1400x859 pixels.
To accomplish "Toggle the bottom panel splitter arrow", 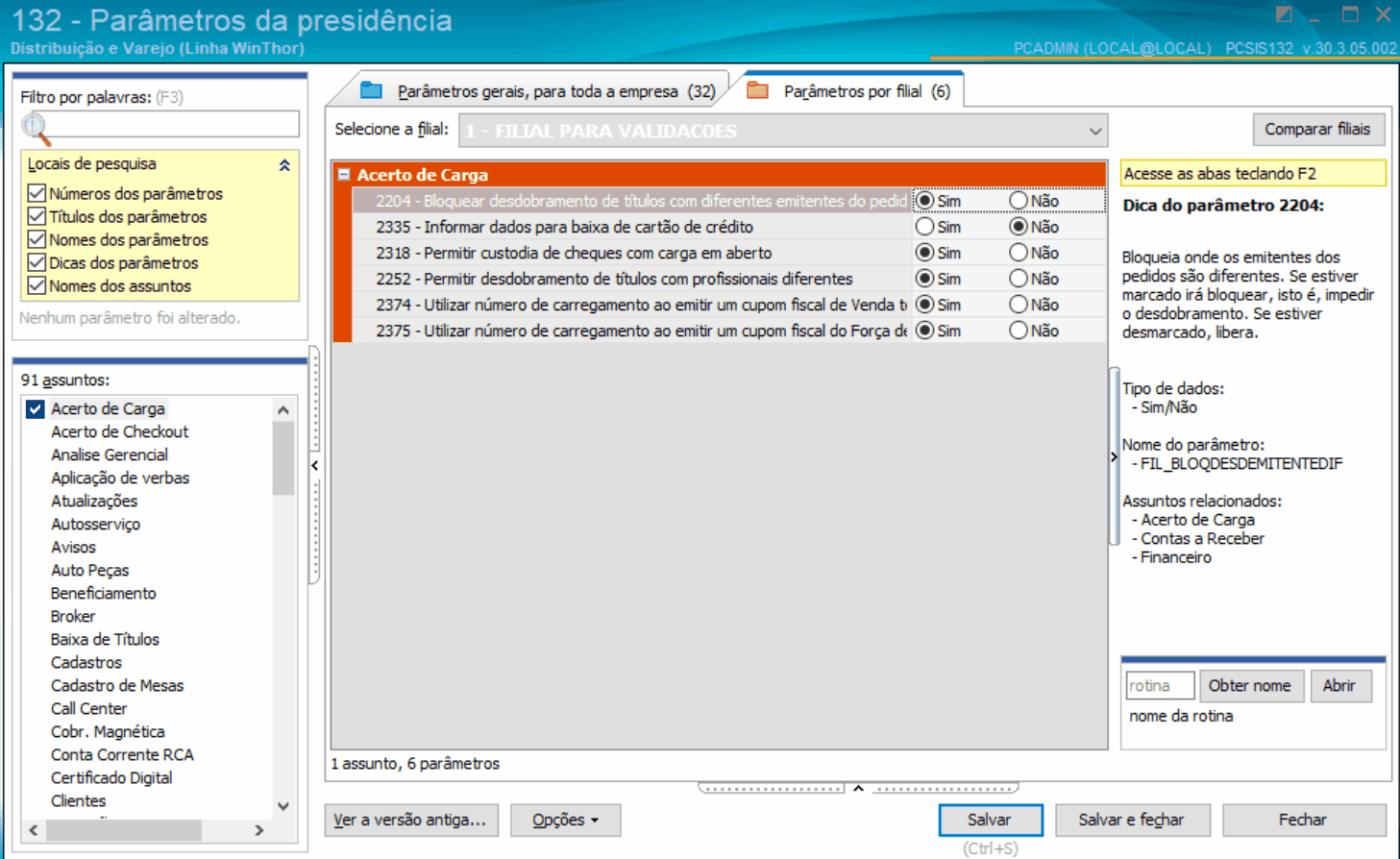I will (x=858, y=788).
